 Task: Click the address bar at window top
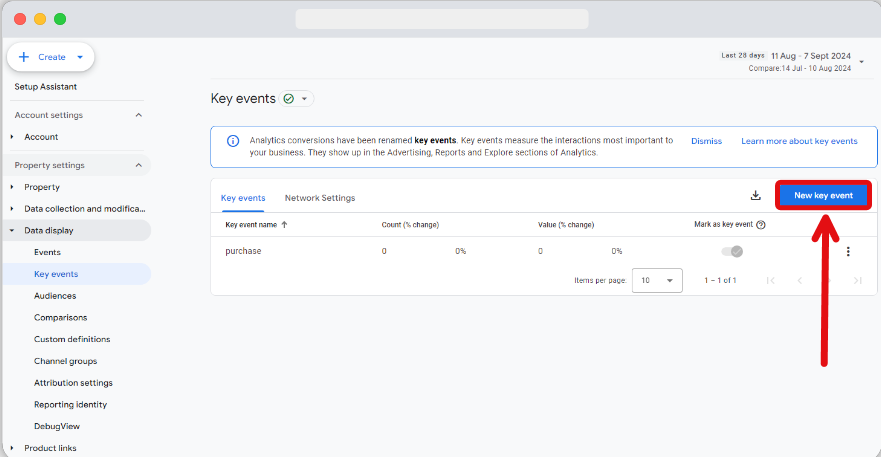tap(442, 19)
